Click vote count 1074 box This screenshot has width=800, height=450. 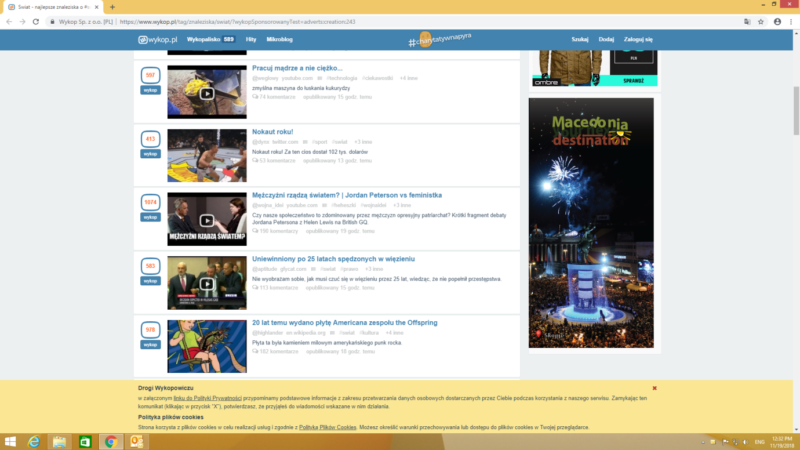coord(151,202)
